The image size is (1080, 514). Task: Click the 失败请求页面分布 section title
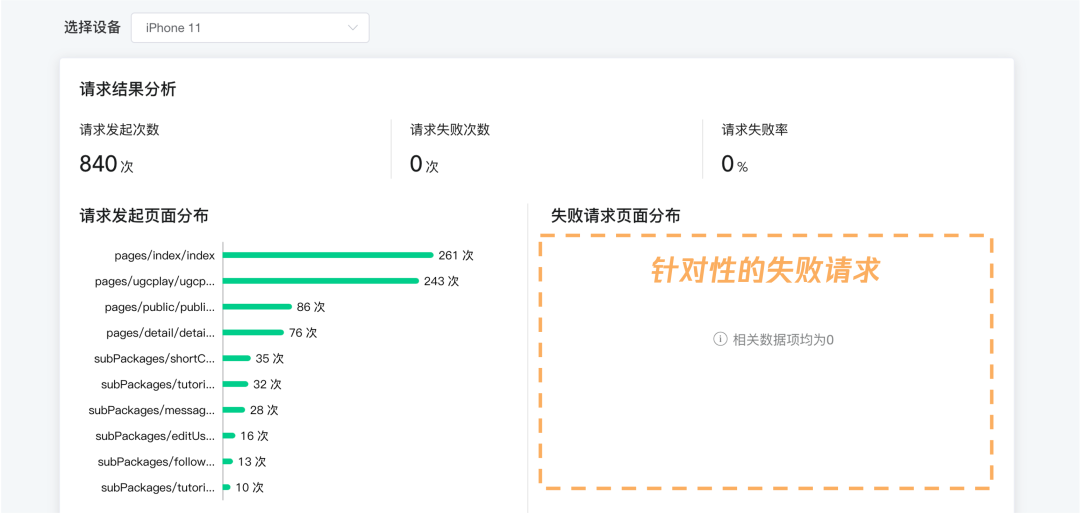tap(616, 216)
